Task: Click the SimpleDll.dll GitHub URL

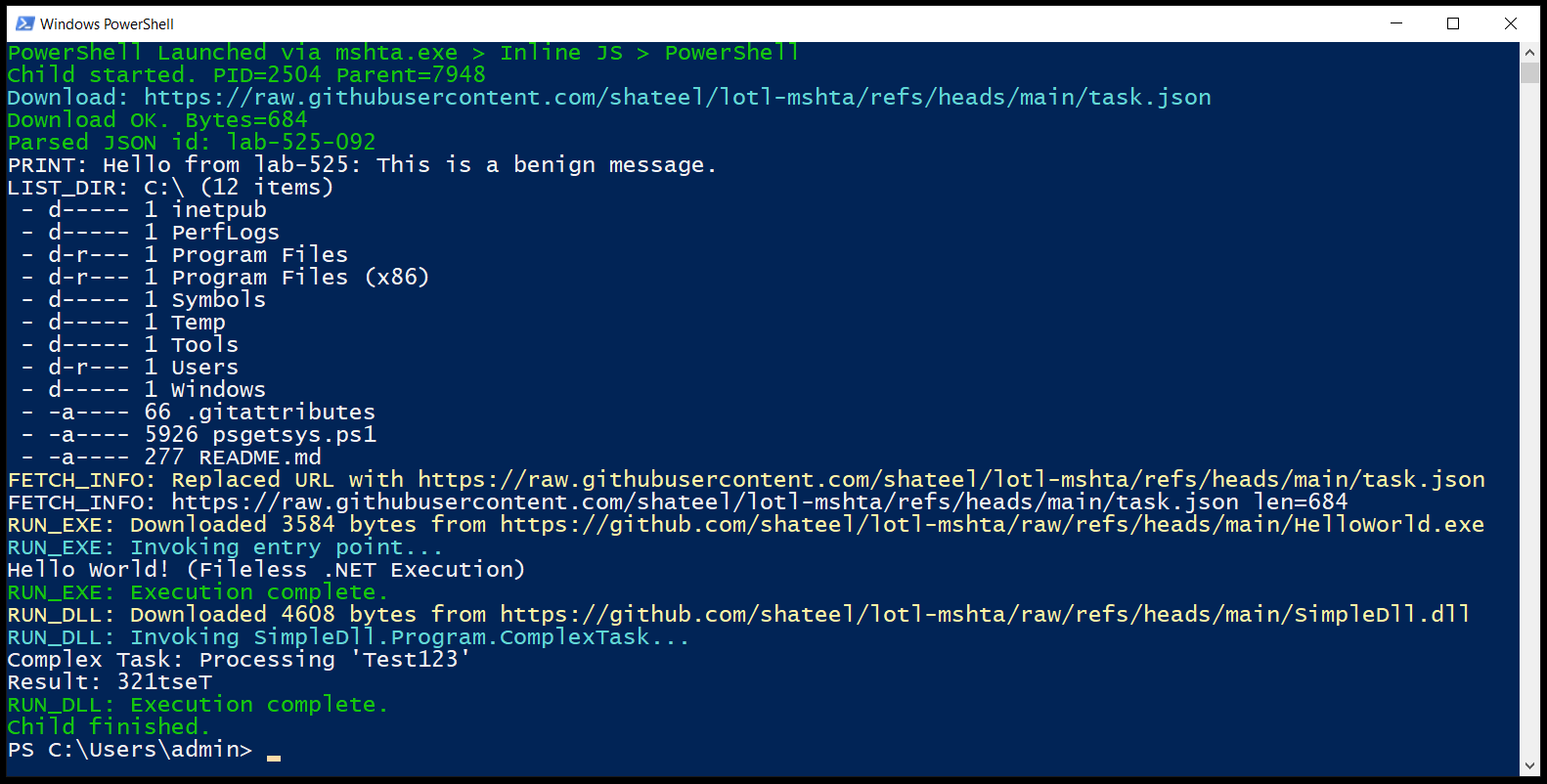Action: 985,615
